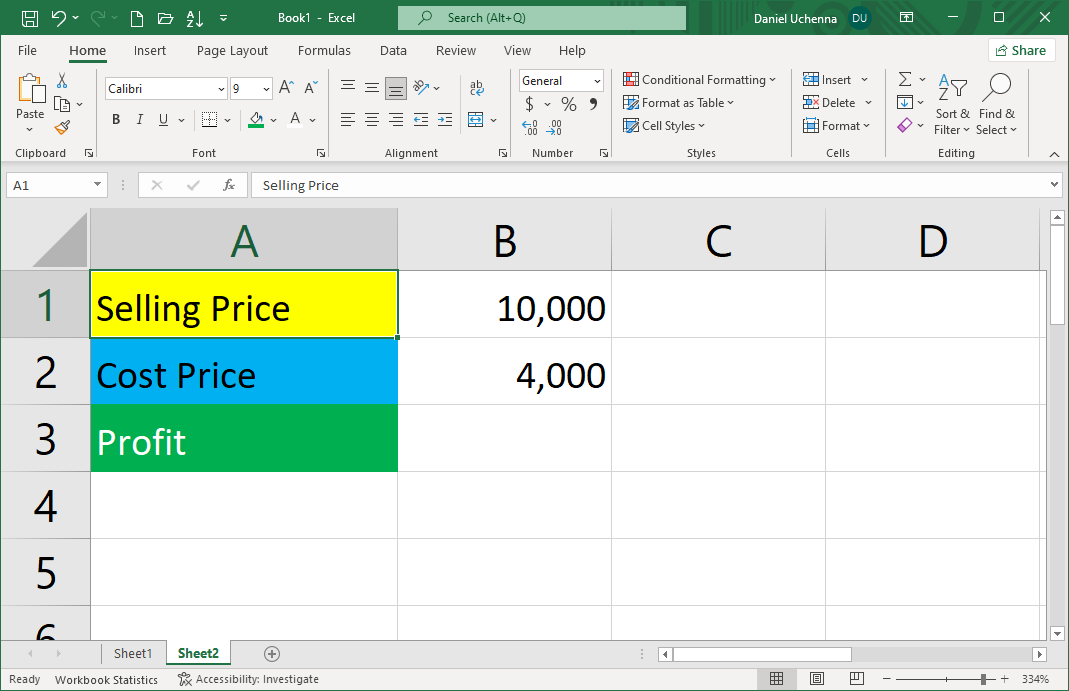Screen dimensions: 1069x691
Task: Open Format as Table
Action: pyautogui.click(x=678, y=102)
